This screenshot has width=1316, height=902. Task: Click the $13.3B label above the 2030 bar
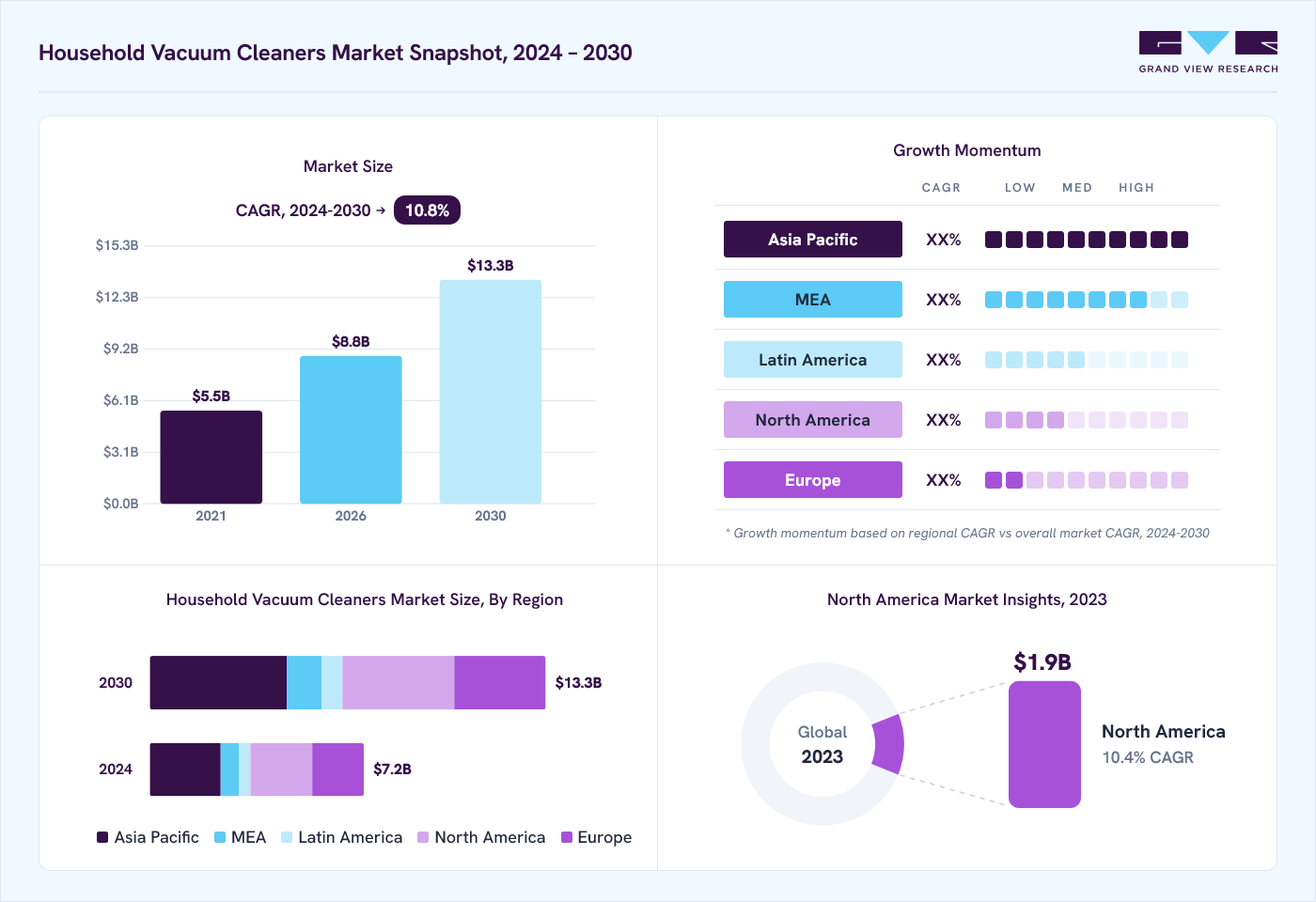click(491, 266)
